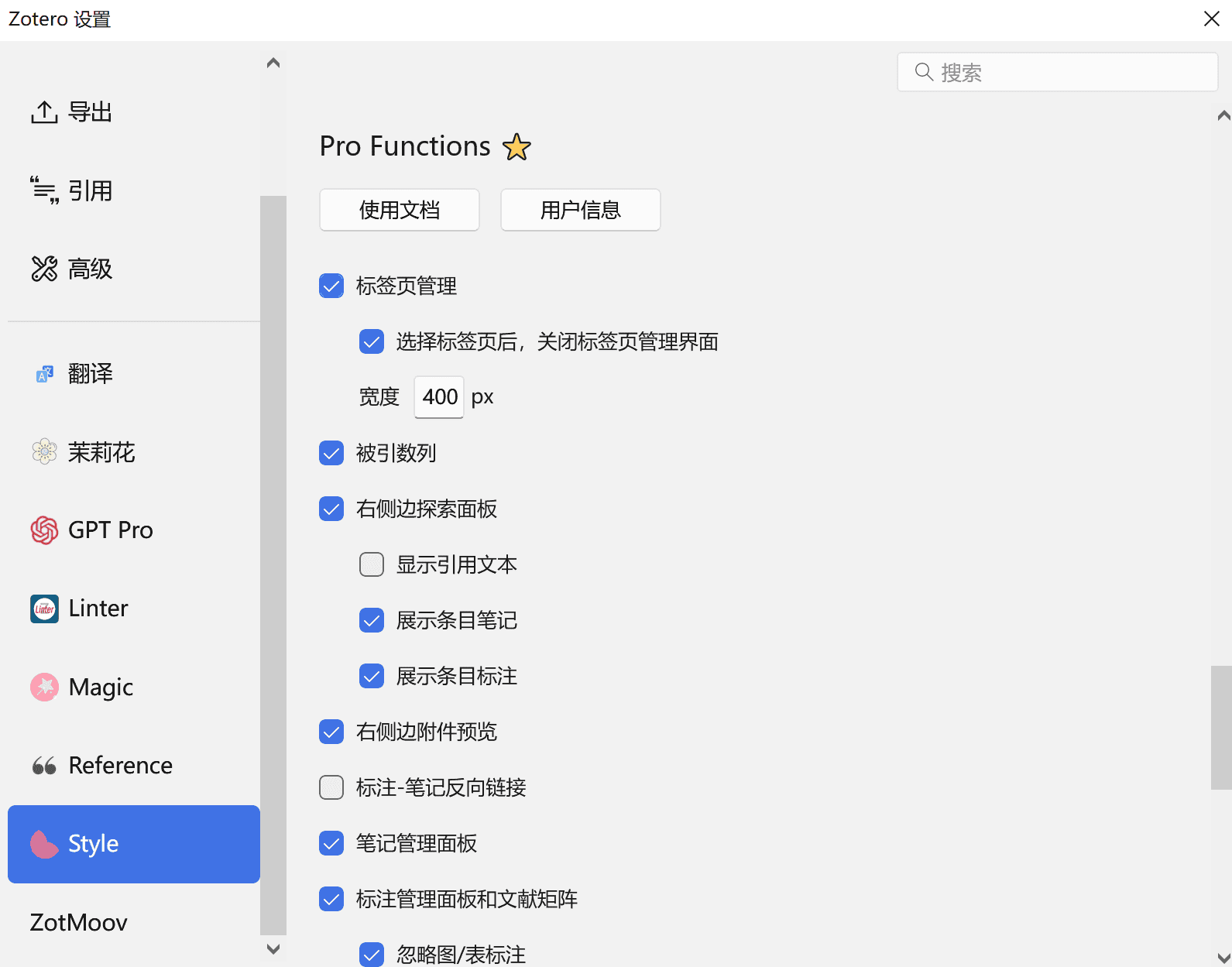
Task: Click the GPT Pro logo icon
Action: (x=44, y=530)
